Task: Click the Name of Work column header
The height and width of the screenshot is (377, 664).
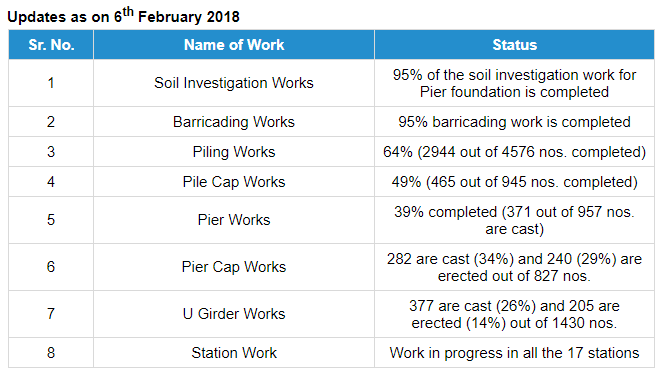Action: (x=234, y=44)
